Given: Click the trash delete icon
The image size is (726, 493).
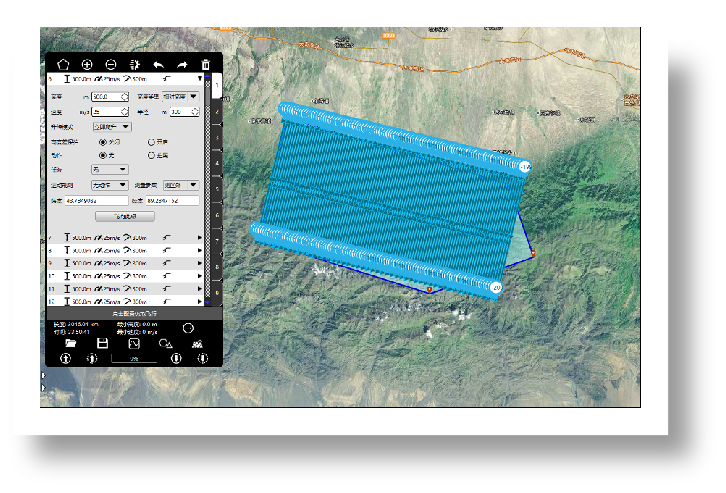Looking at the screenshot, I should click(206, 64).
